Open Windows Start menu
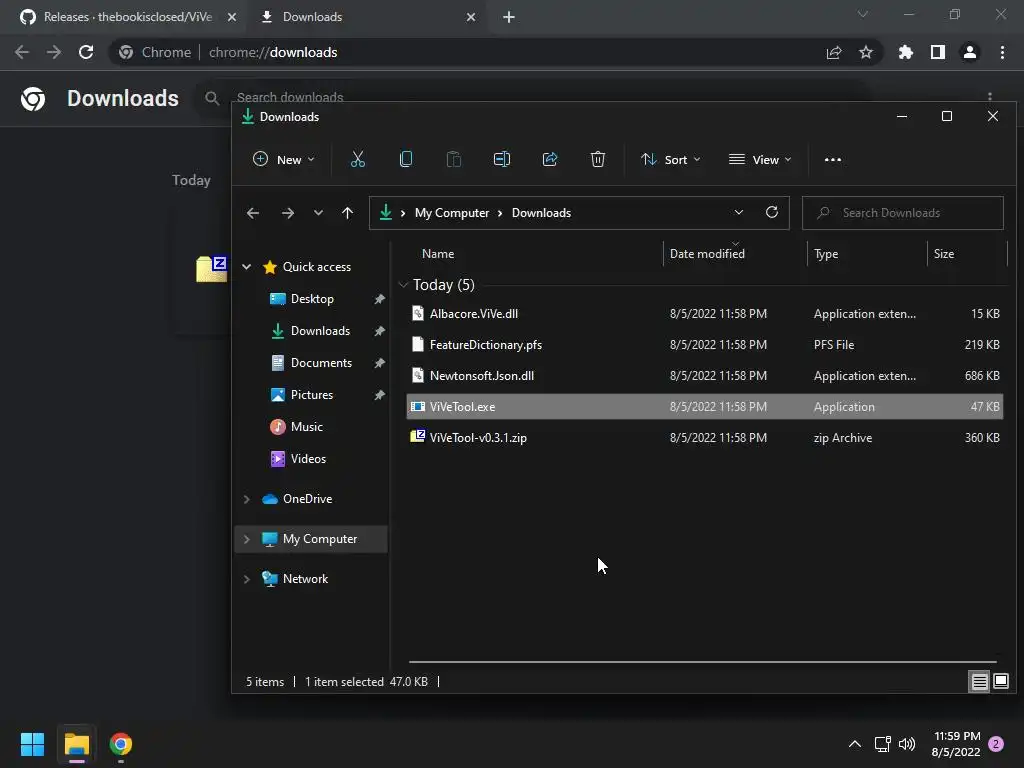This screenshot has width=1024, height=768. coord(32,744)
